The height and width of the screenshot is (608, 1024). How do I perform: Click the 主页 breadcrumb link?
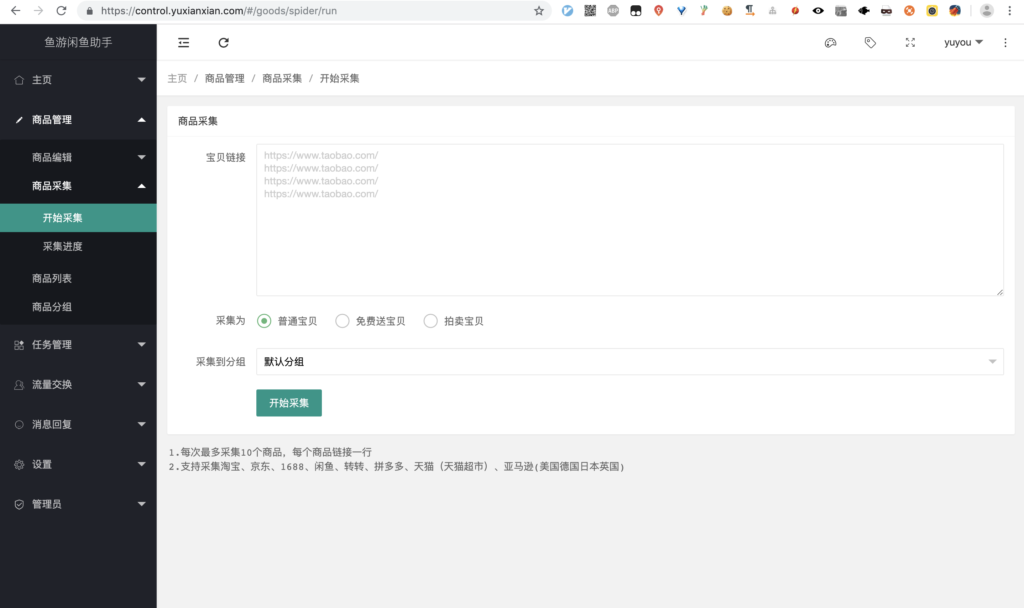(x=177, y=78)
